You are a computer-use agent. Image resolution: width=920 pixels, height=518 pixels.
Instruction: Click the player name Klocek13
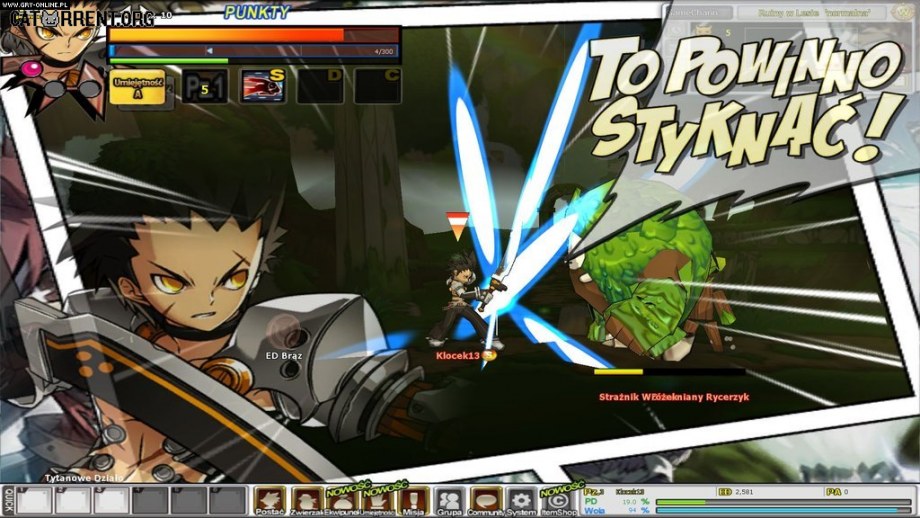(x=458, y=356)
